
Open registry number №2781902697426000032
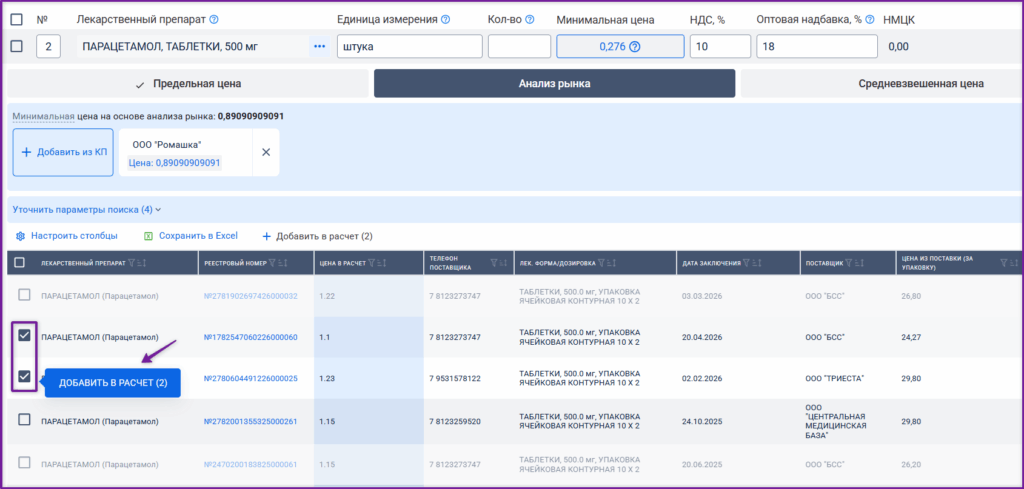click(251, 296)
